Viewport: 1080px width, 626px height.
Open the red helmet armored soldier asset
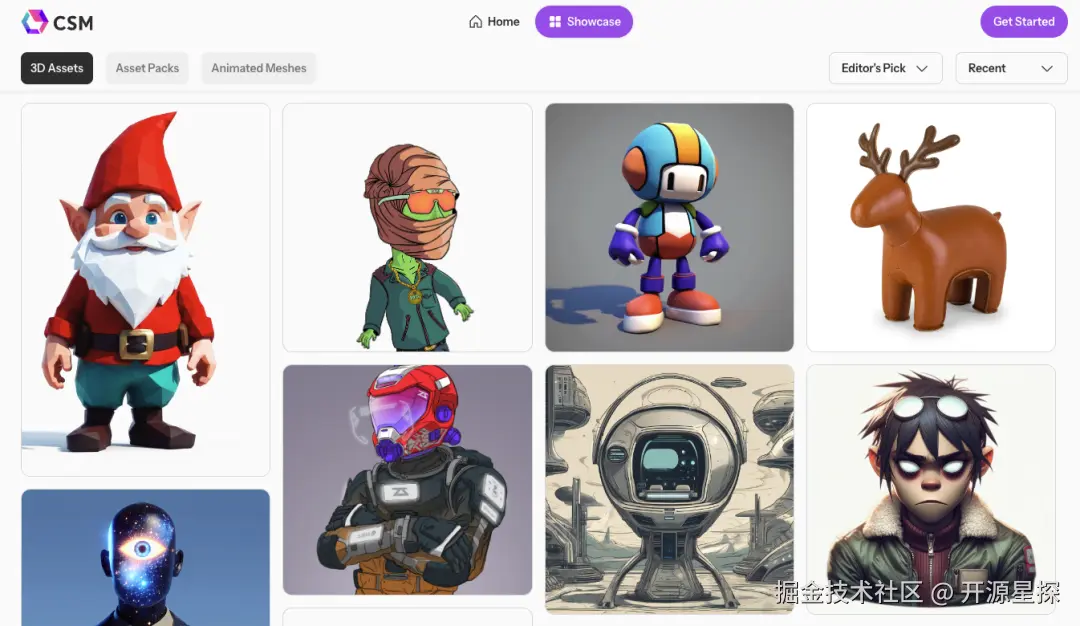pos(407,480)
